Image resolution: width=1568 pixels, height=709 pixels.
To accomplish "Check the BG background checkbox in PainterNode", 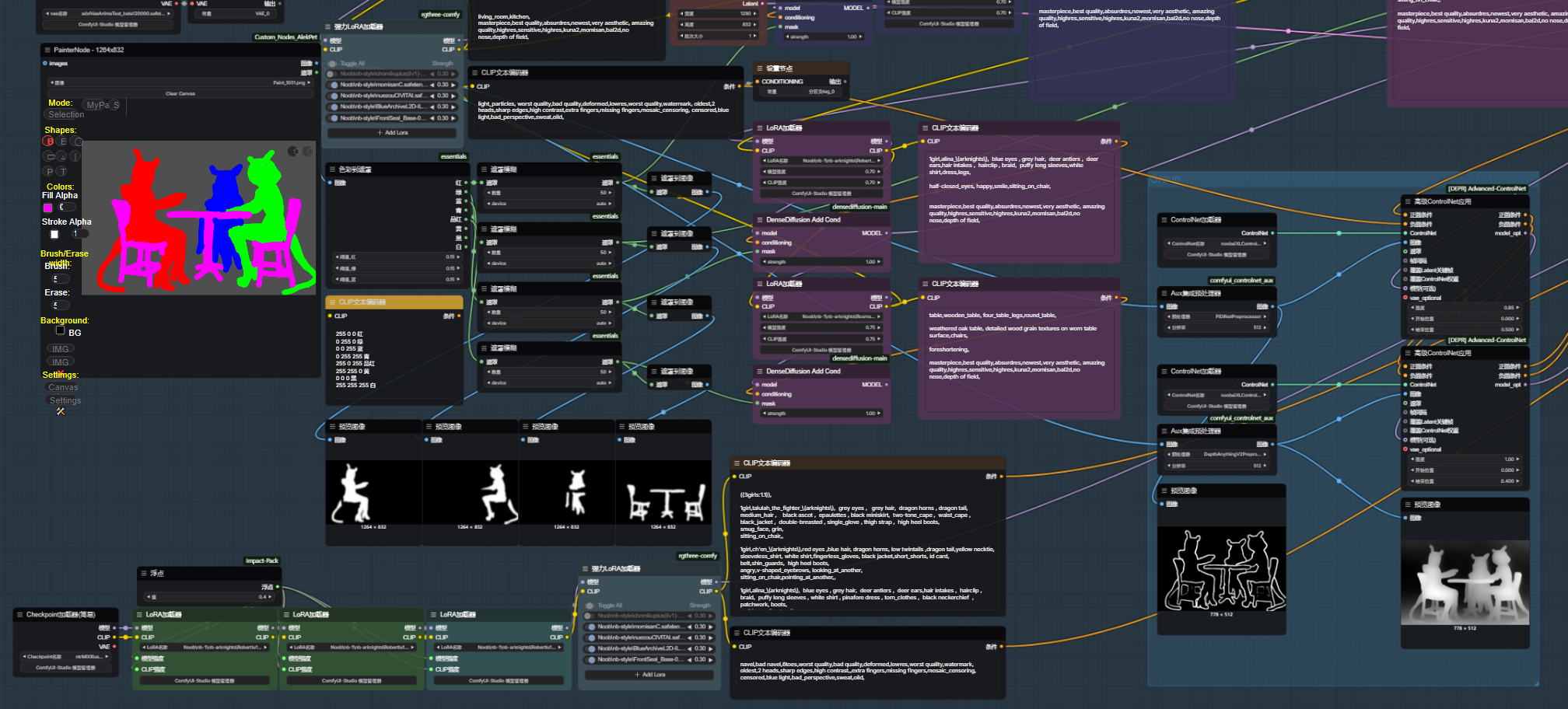I will tap(60, 330).
